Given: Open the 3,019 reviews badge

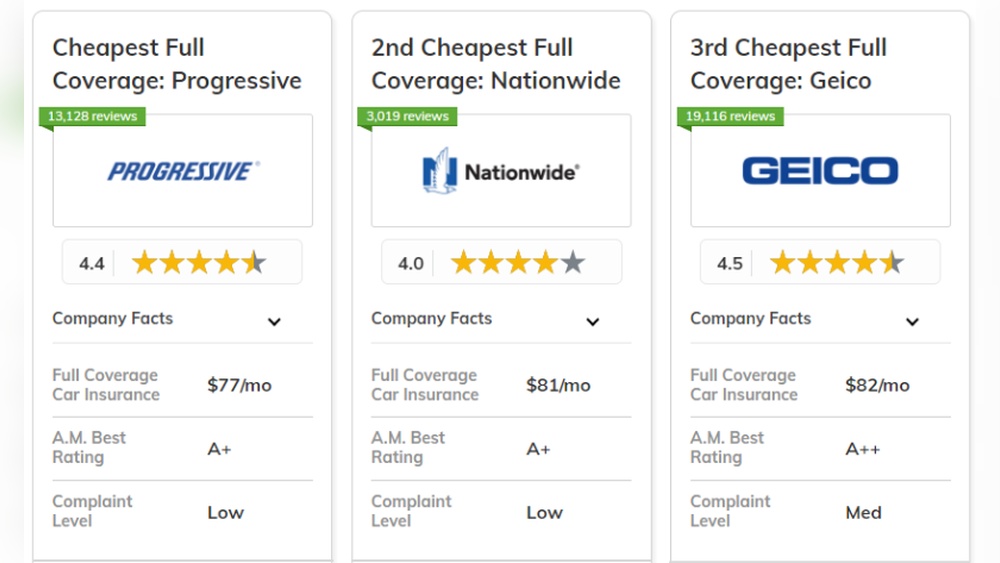Looking at the screenshot, I should pos(408,116).
